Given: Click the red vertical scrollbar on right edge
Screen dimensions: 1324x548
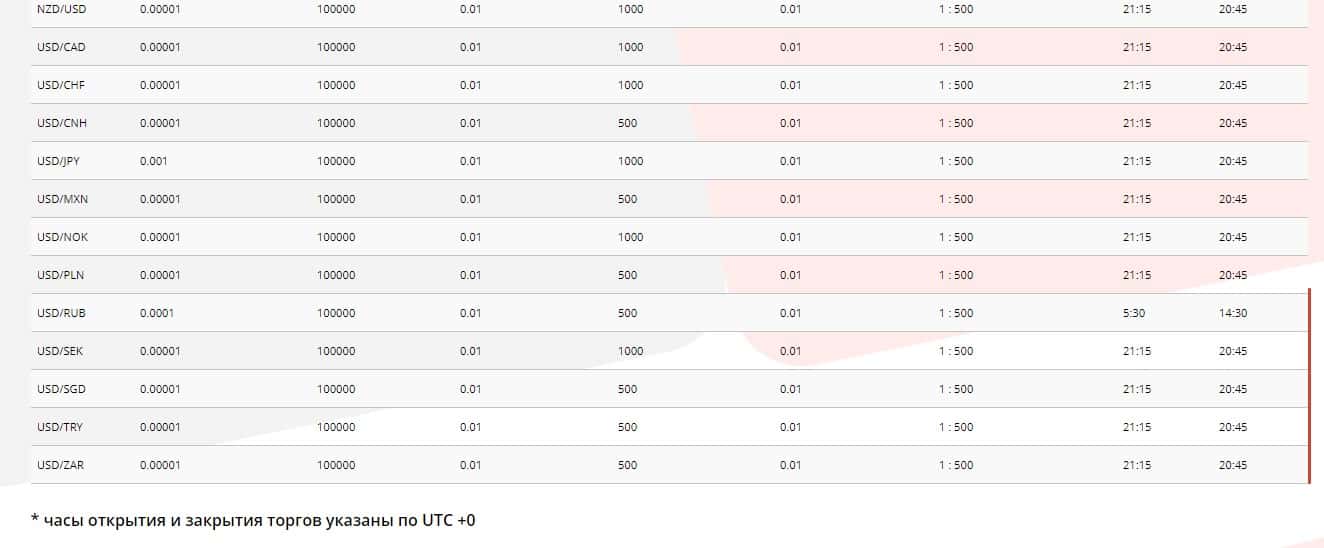Looking at the screenshot, I should tap(1309, 386).
